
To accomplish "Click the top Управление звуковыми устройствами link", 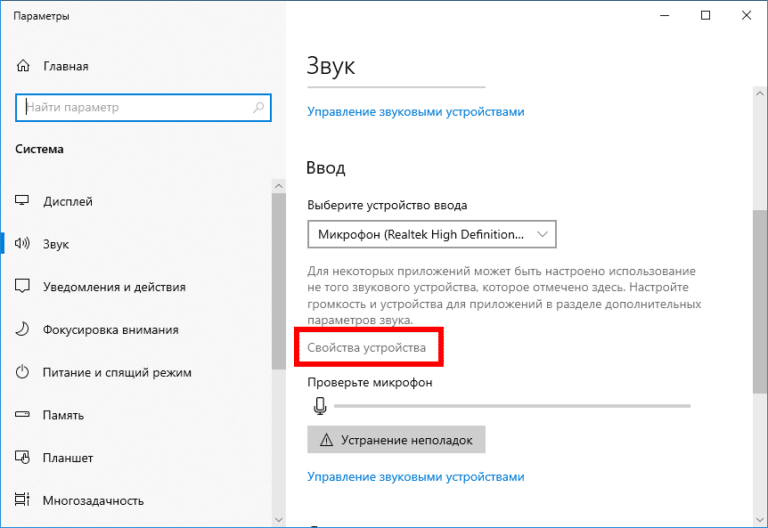I will click(415, 112).
